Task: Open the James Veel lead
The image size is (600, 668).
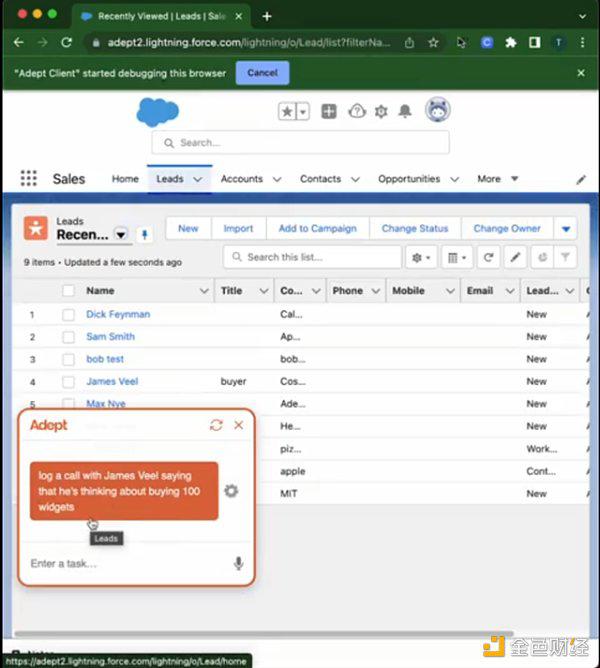Action: (x=112, y=381)
